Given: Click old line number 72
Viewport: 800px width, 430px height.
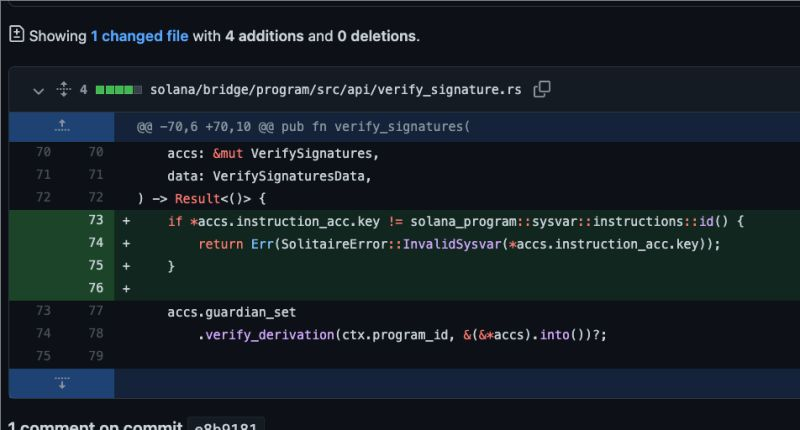Looking at the screenshot, I should (43, 197).
